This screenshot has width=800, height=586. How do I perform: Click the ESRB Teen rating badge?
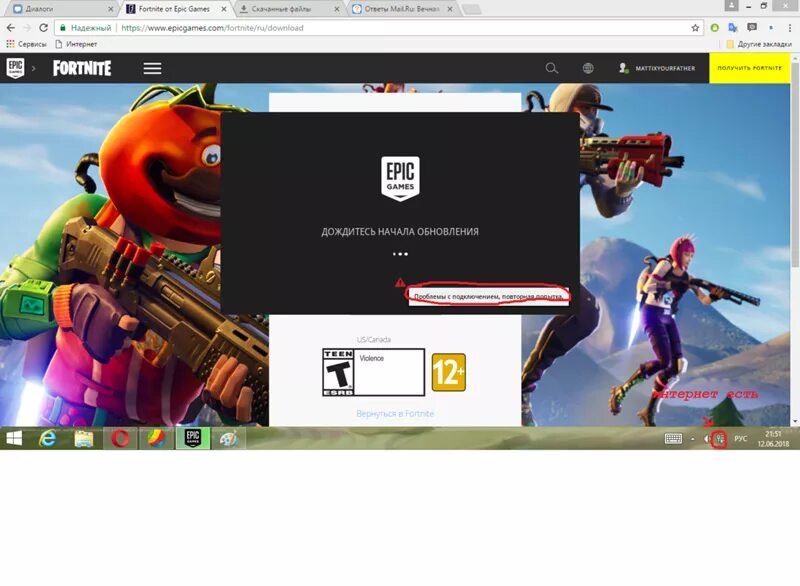click(373, 372)
